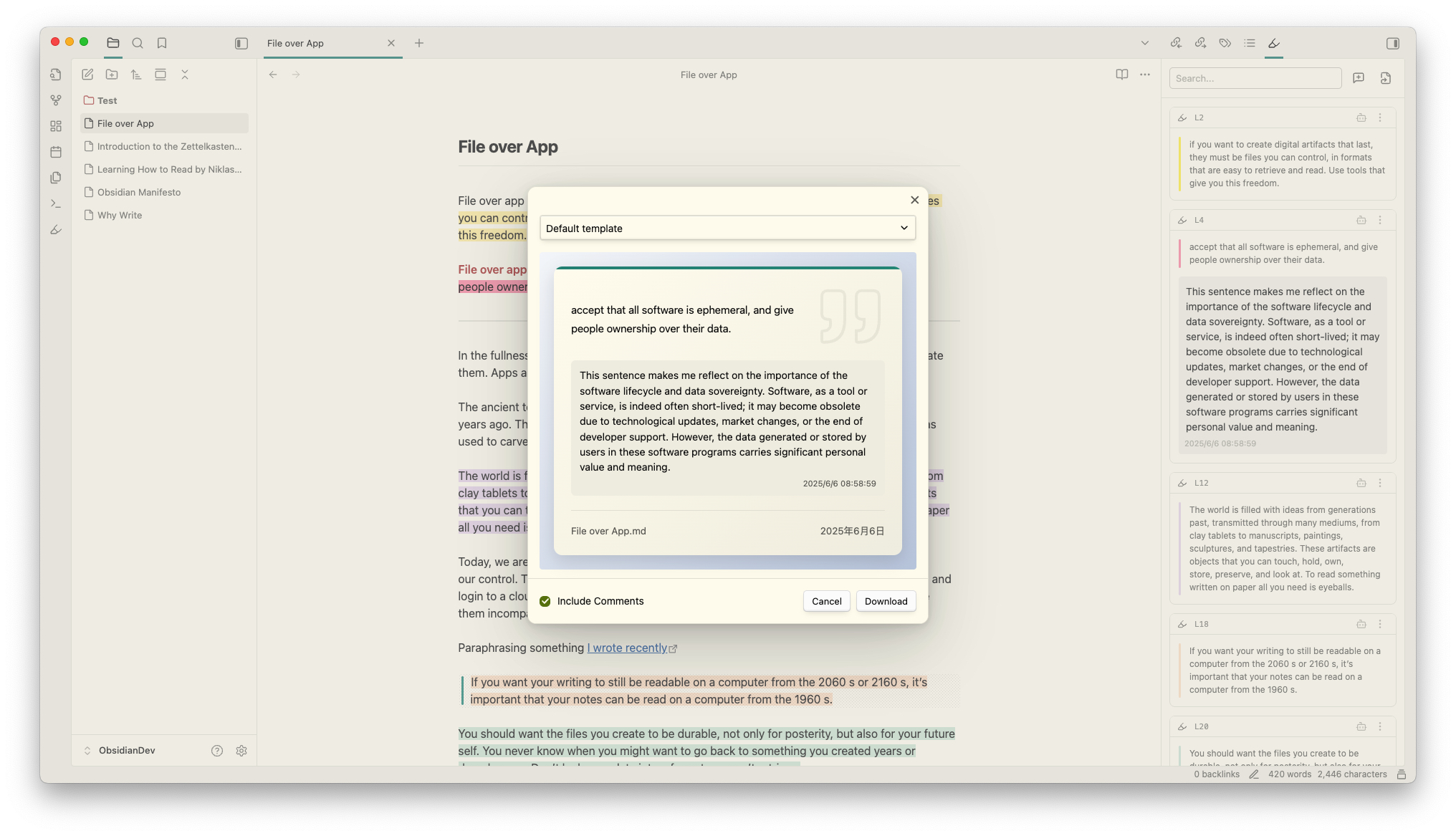
Task: Toggle the right sidebar panel
Action: pyautogui.click(x=1392, y=43)
